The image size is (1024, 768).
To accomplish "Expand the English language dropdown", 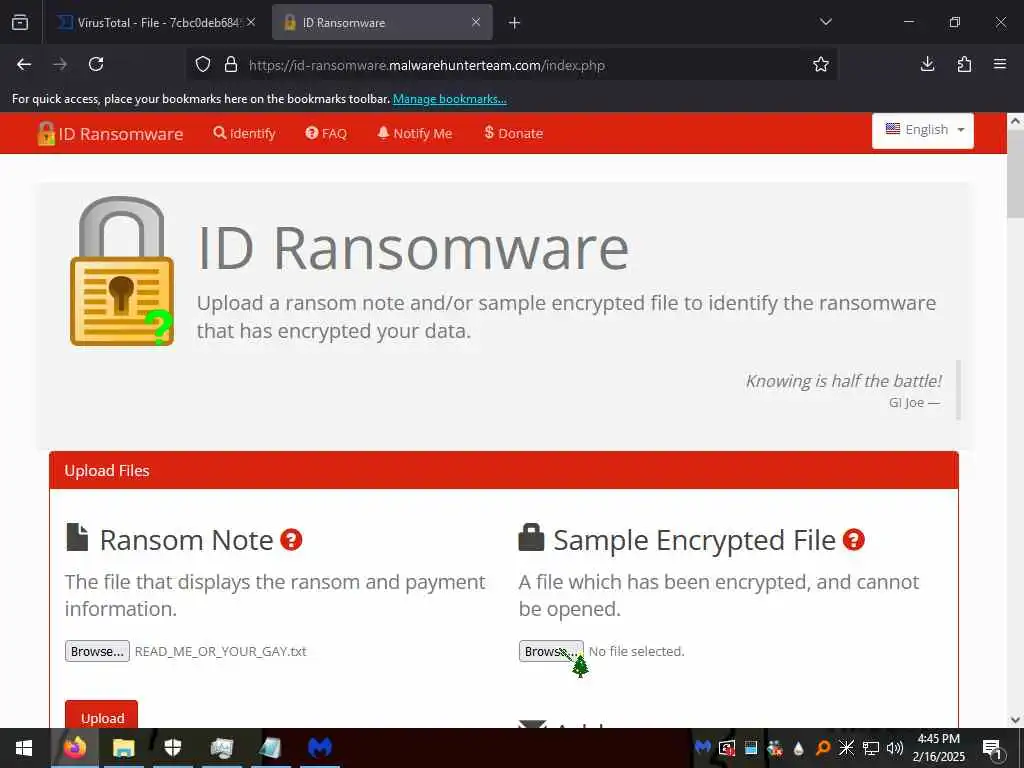I will (x=923, y=130).
